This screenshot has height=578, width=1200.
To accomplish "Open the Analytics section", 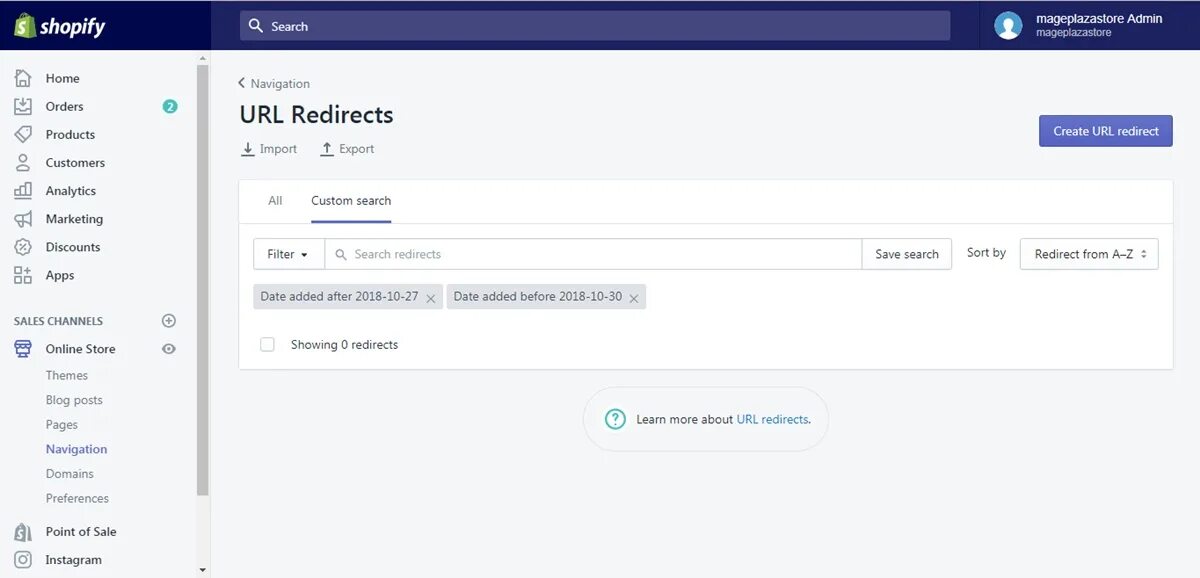I will (x=71, y=190).
